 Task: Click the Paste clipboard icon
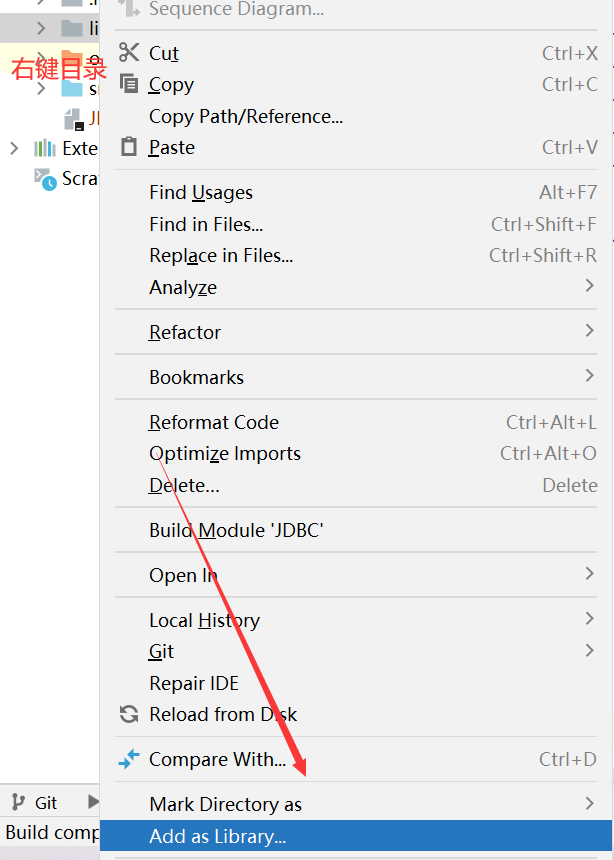[129, 147]
